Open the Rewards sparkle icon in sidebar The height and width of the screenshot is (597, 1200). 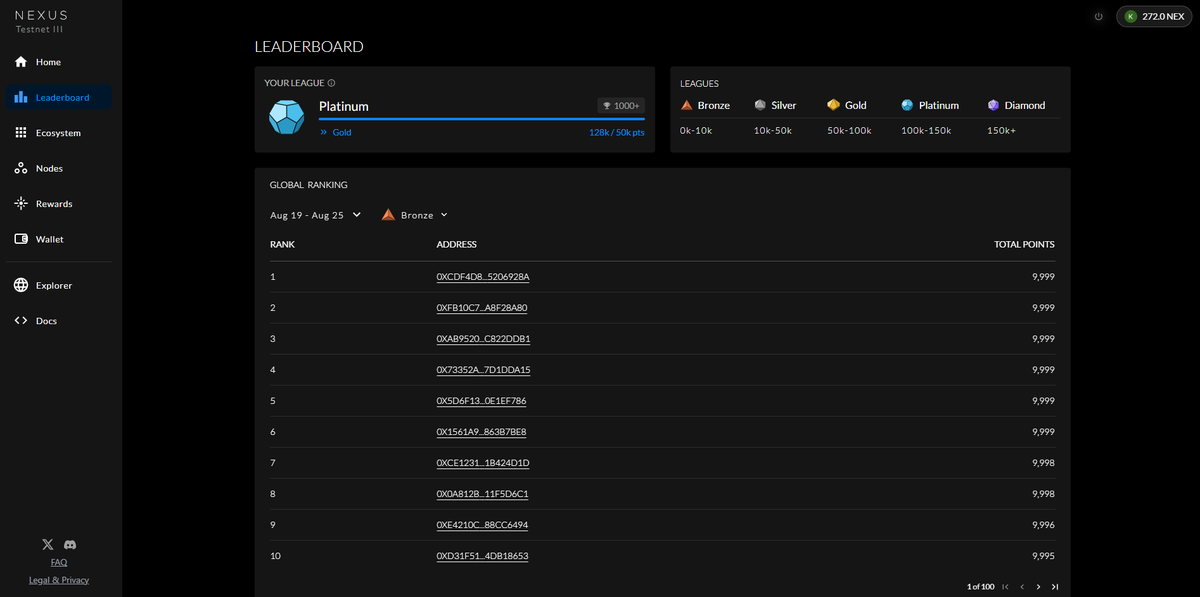[21, 204]
